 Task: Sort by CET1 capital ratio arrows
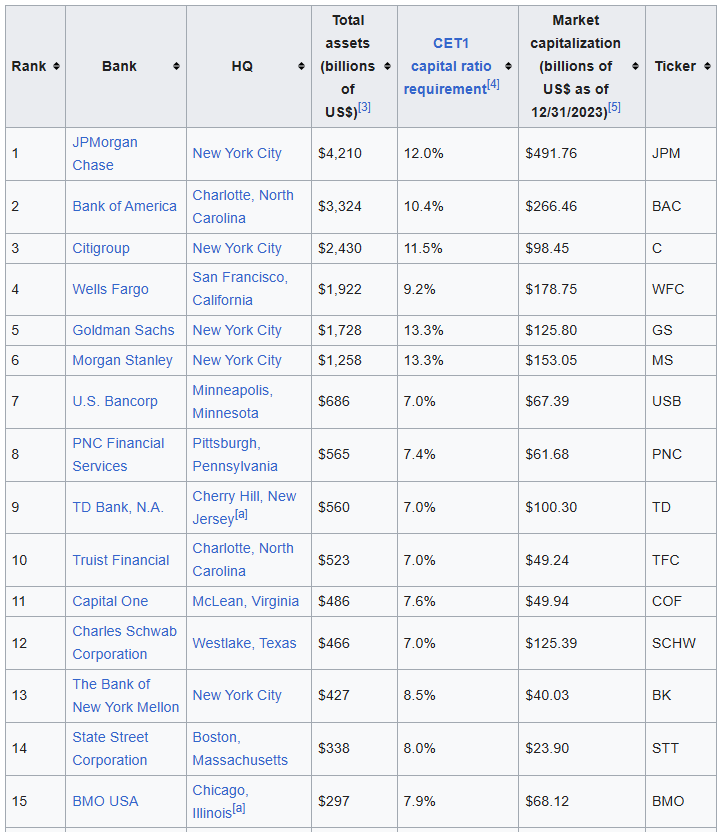coord(508,66)
